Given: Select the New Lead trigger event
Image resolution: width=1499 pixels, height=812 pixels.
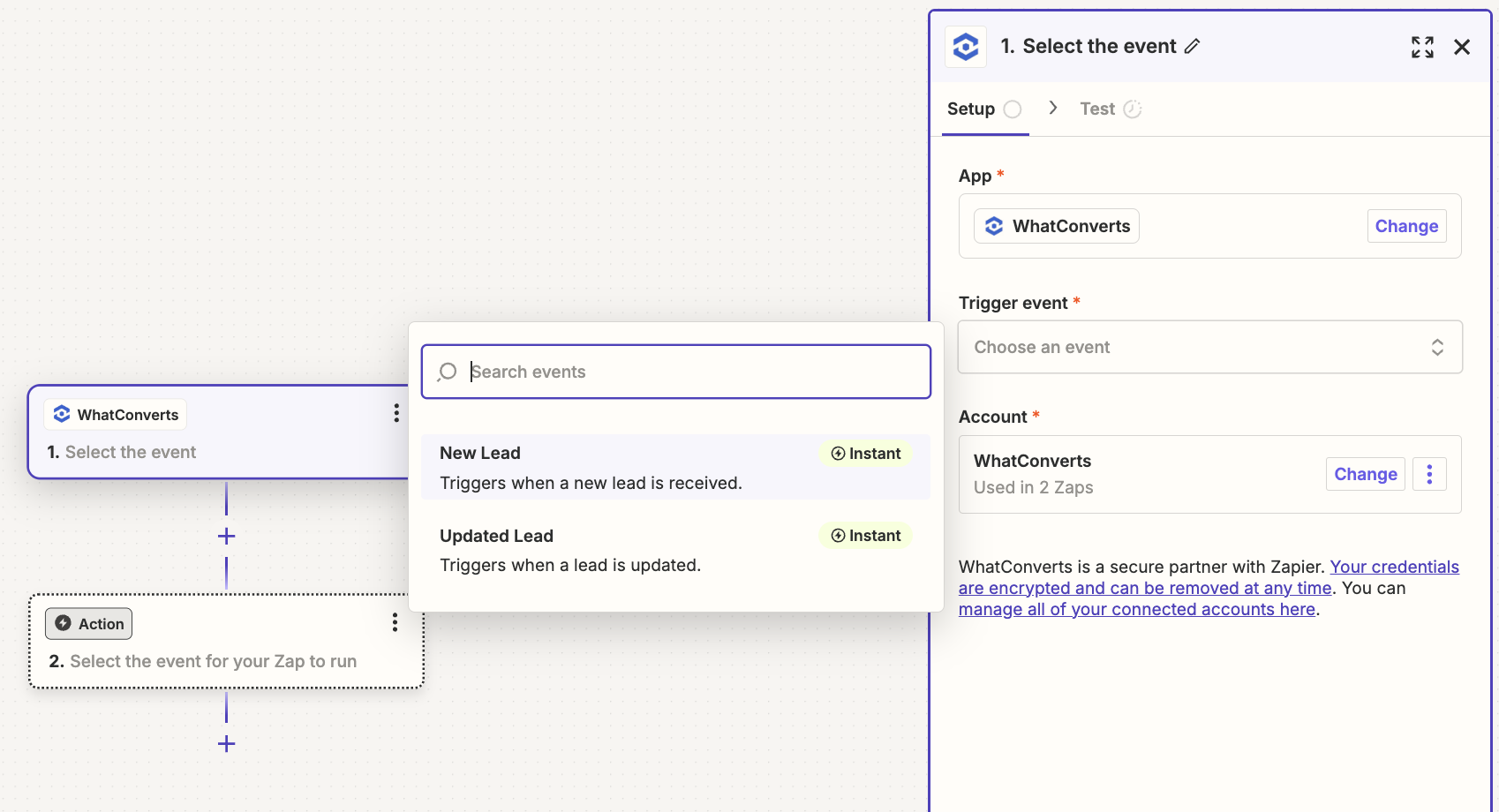Looking at the screenshot, I should [x=675, y=467].
